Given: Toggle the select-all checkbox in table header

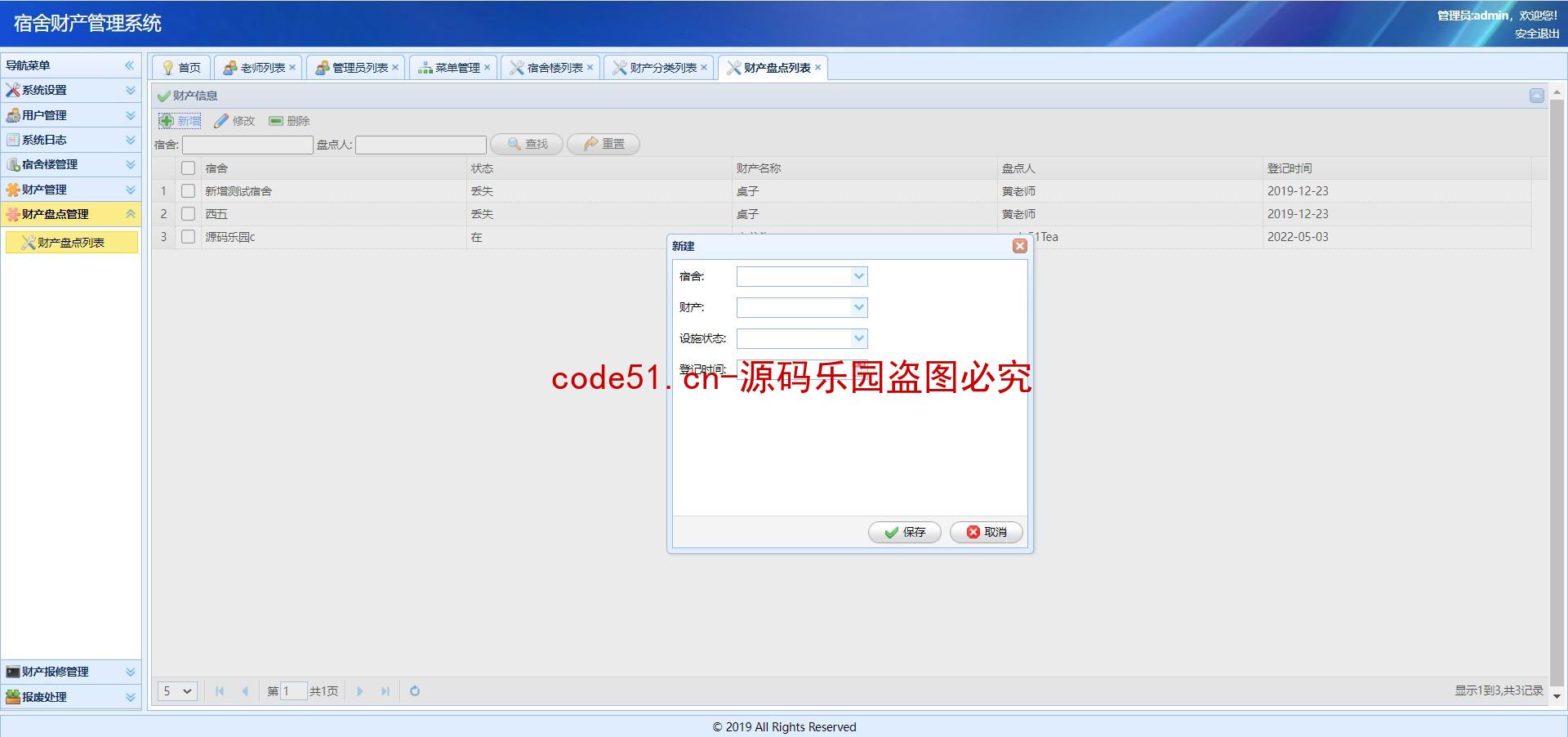Looking at the screenshot, I should click(x=188, y=168).
